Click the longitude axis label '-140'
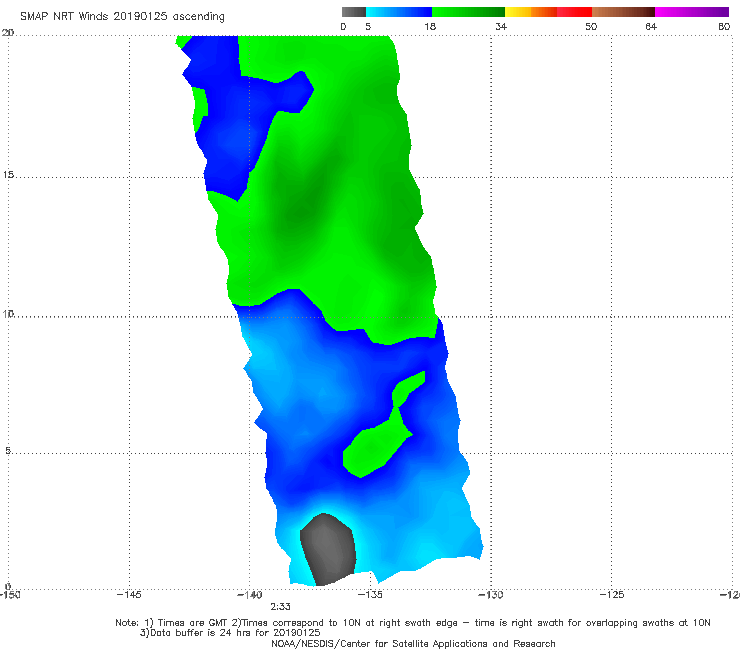Viewport: 740px width, 650px height. (250, 594)
